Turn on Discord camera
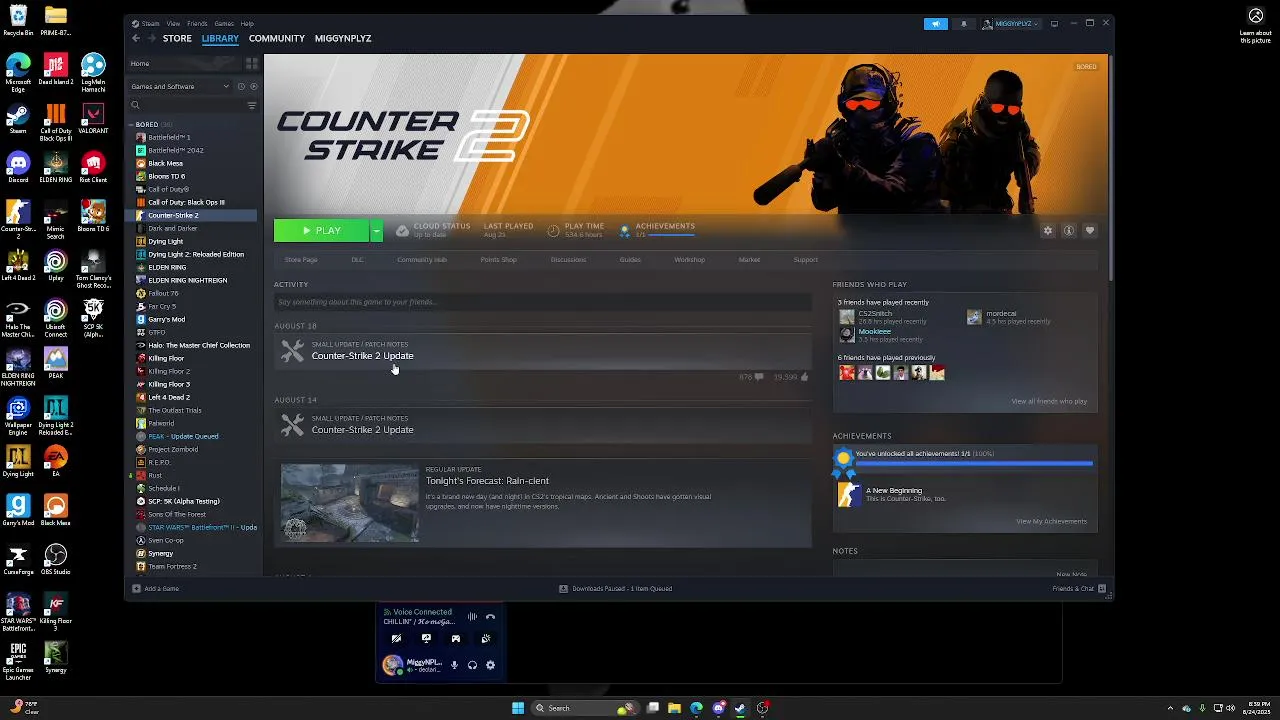Viewport: 1280px width, 720px height. (x=397, y=638)
